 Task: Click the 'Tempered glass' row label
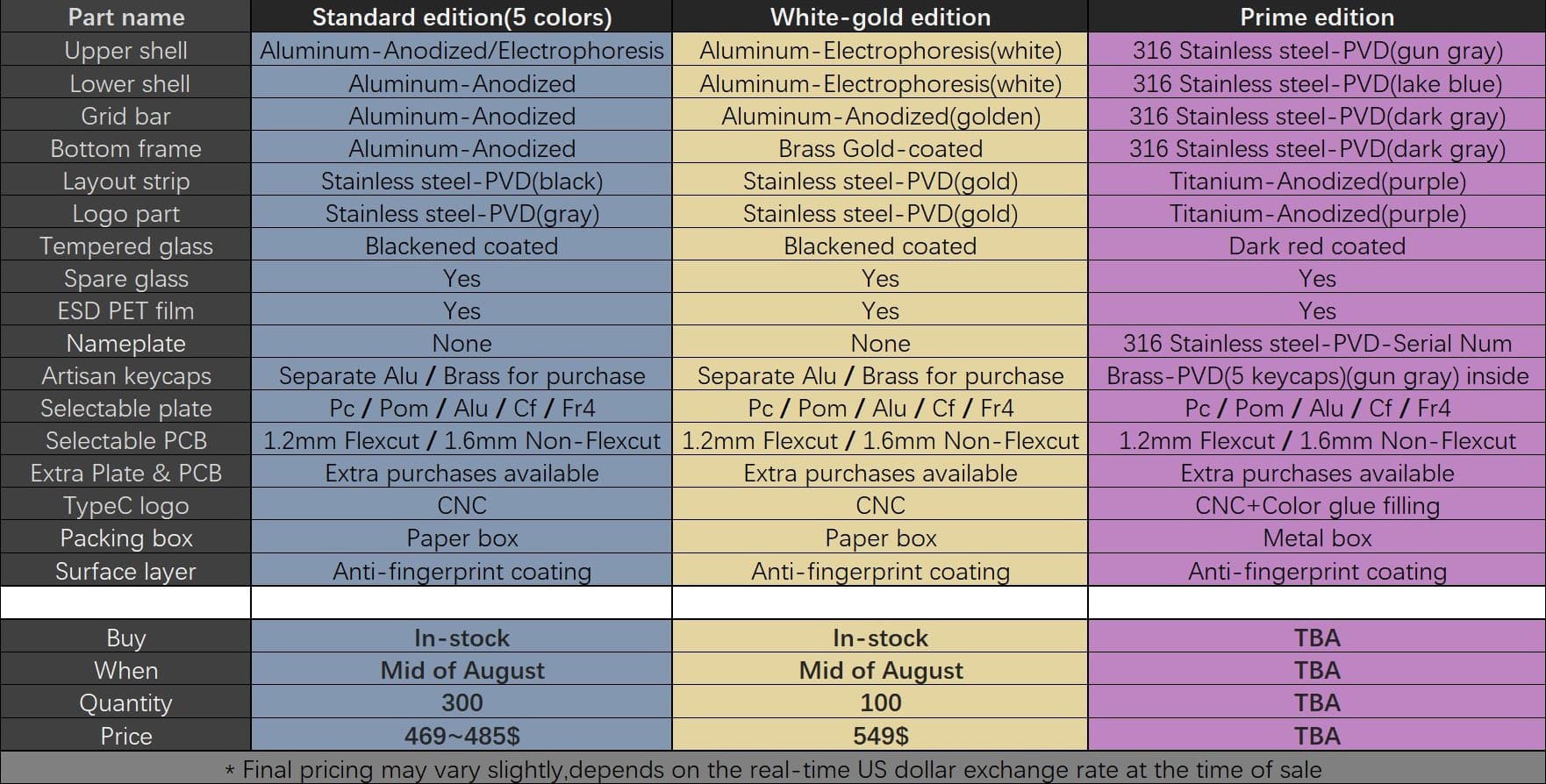click(x=125, y=246)
